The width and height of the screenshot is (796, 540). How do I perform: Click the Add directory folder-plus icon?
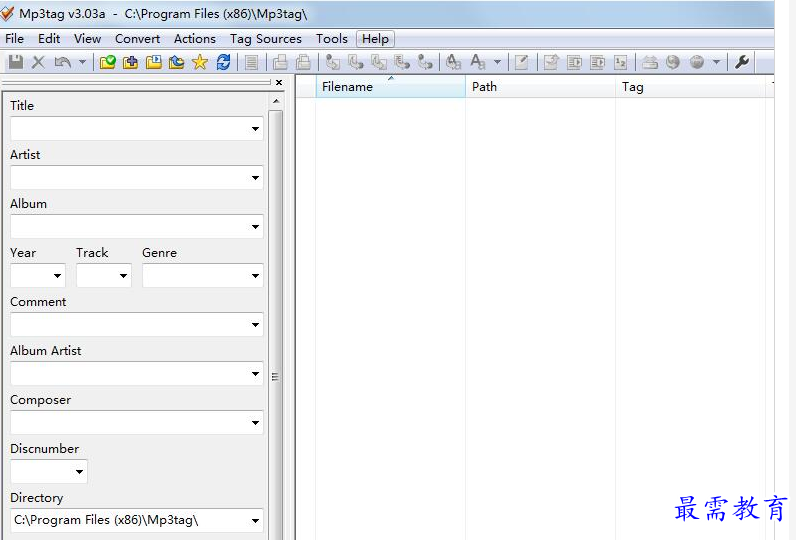(130, 62)
